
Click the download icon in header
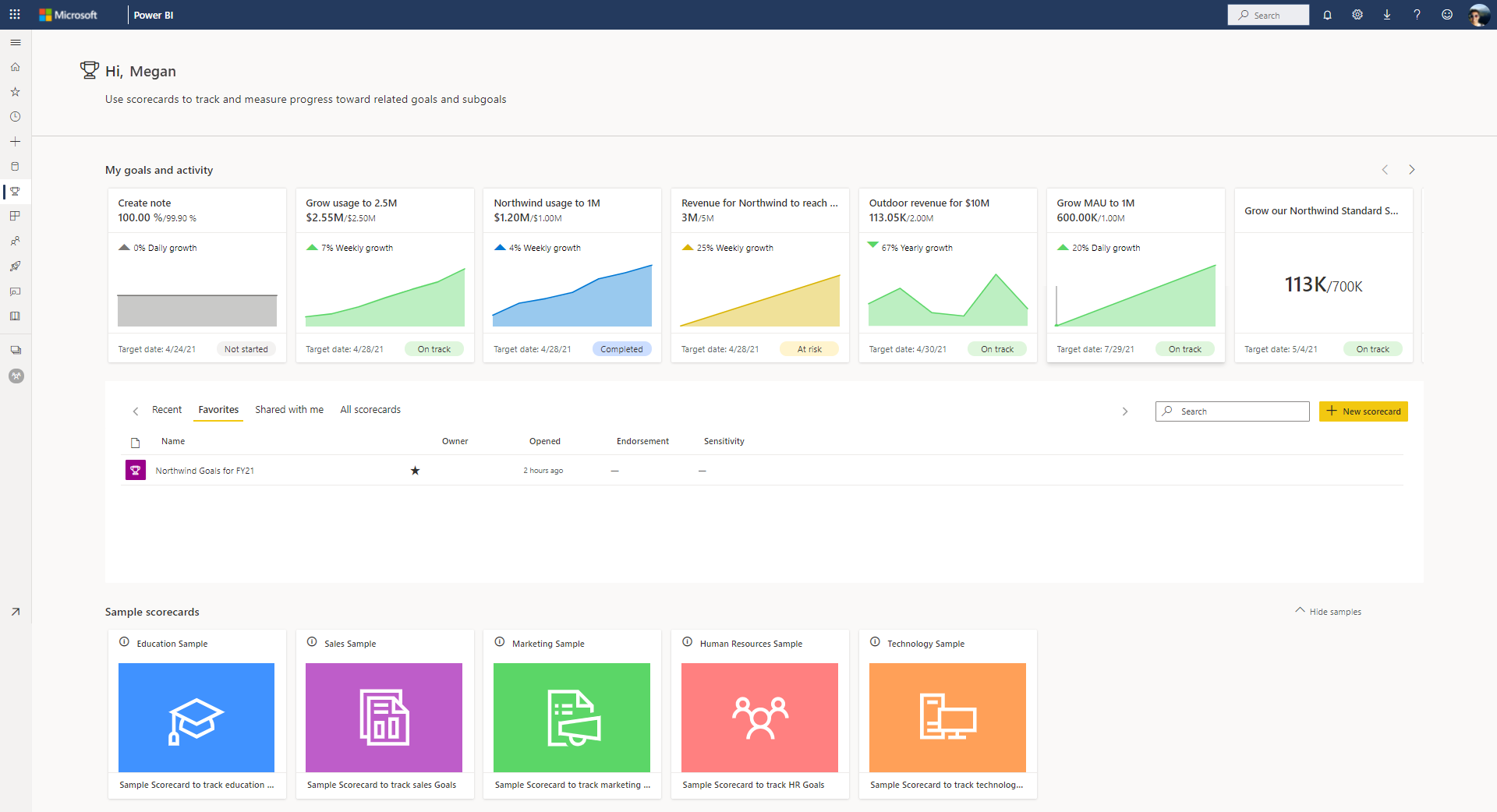click(x=1387, y=15)
